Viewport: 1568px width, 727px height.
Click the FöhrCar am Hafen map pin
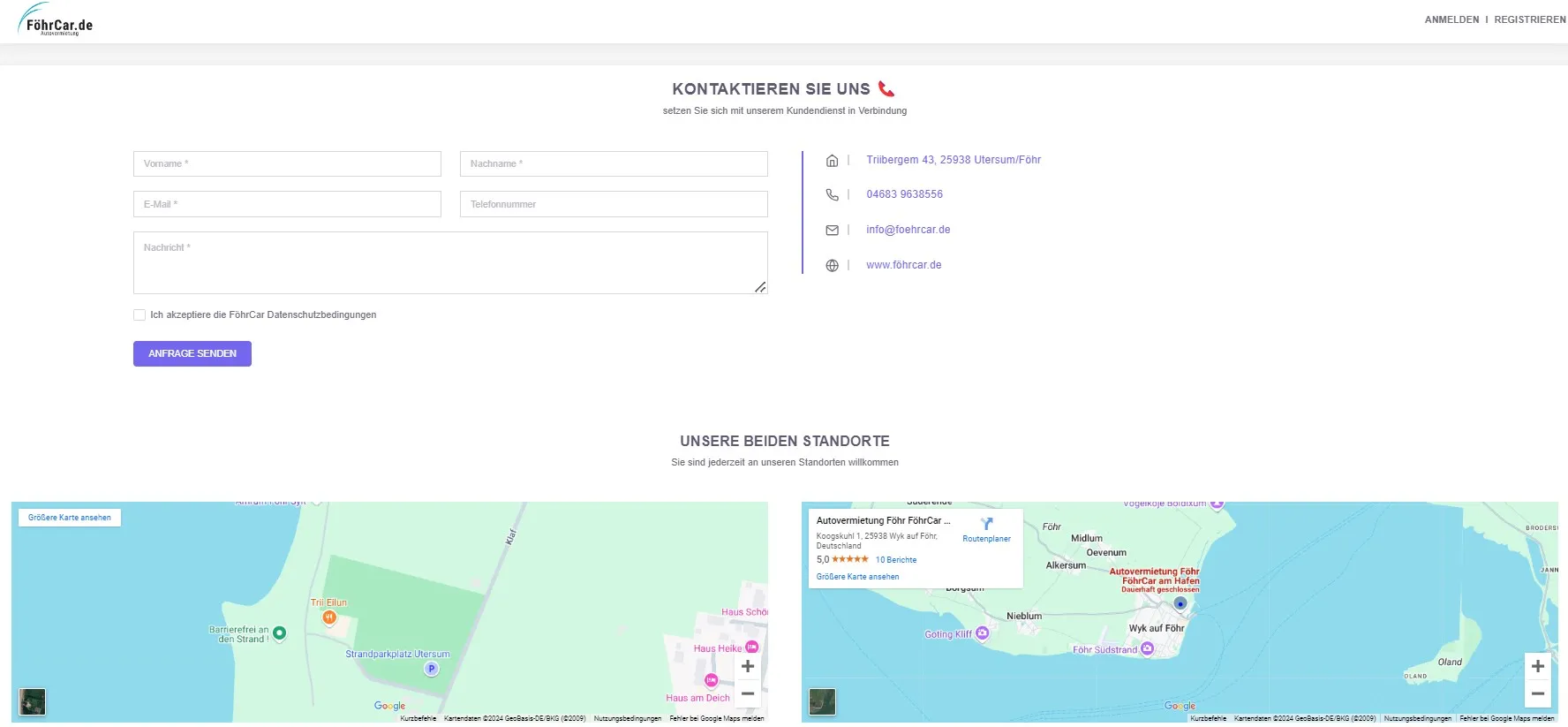[x=1180, y=604]
